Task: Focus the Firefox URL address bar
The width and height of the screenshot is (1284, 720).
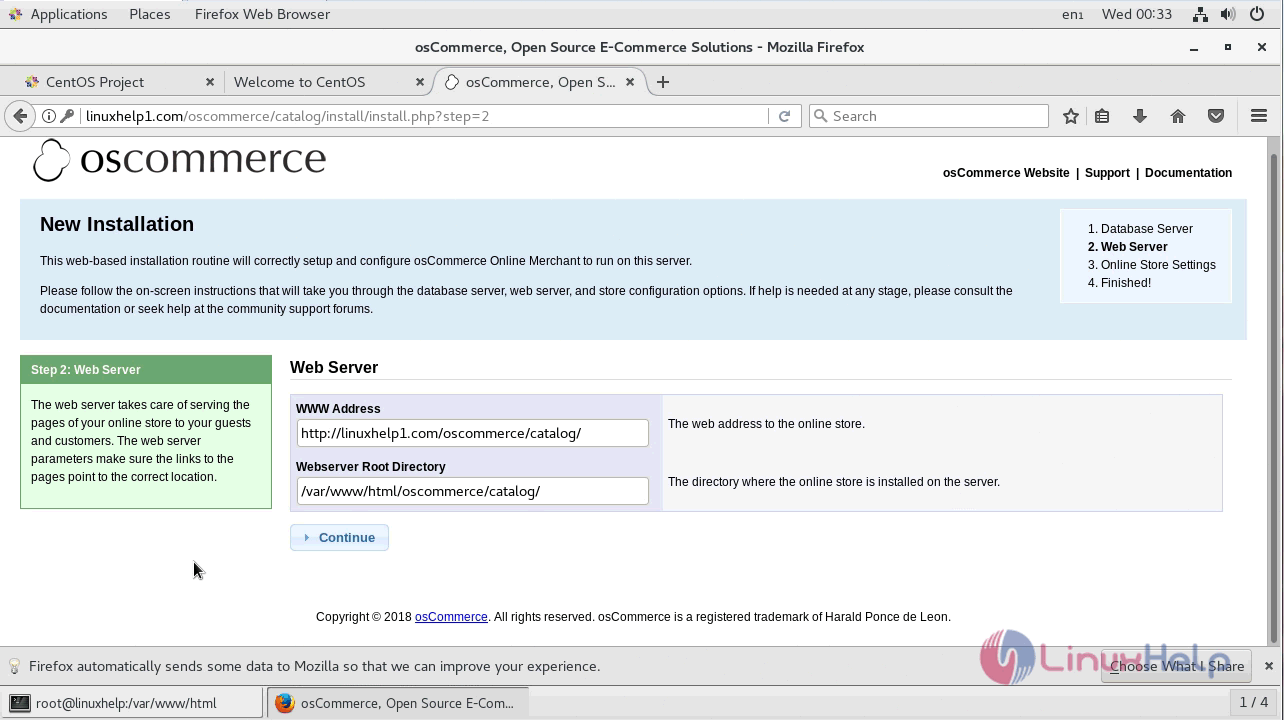Action: click(x=424, y=116)
